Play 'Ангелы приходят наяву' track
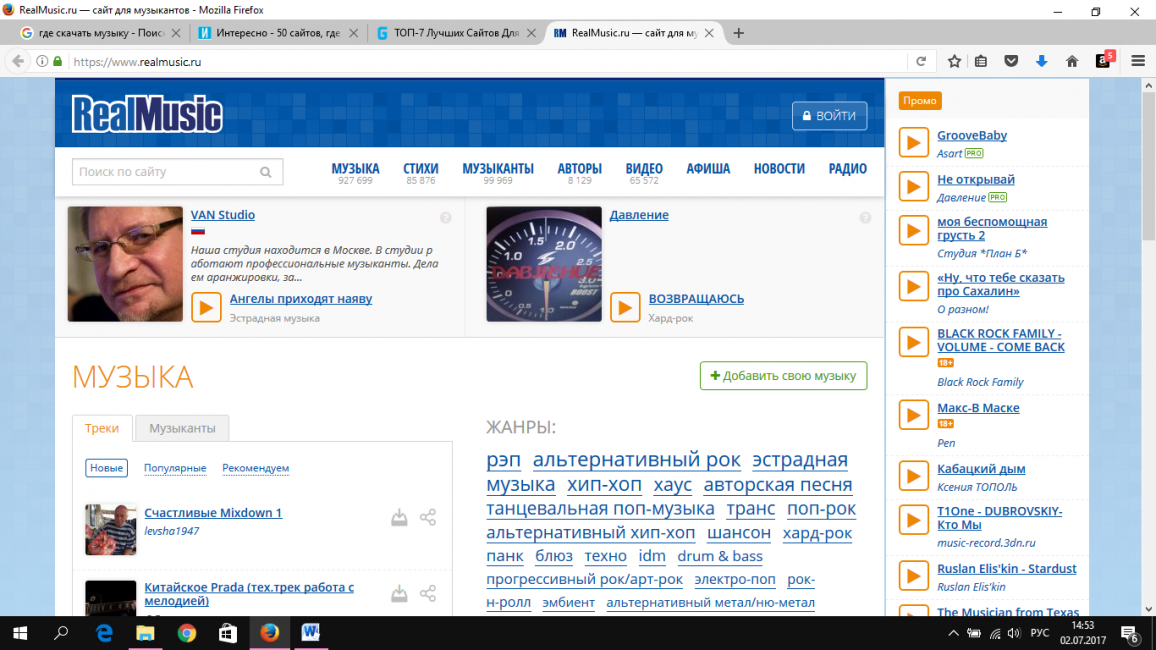Screen dimensions: 1156x650 (206, 307)
